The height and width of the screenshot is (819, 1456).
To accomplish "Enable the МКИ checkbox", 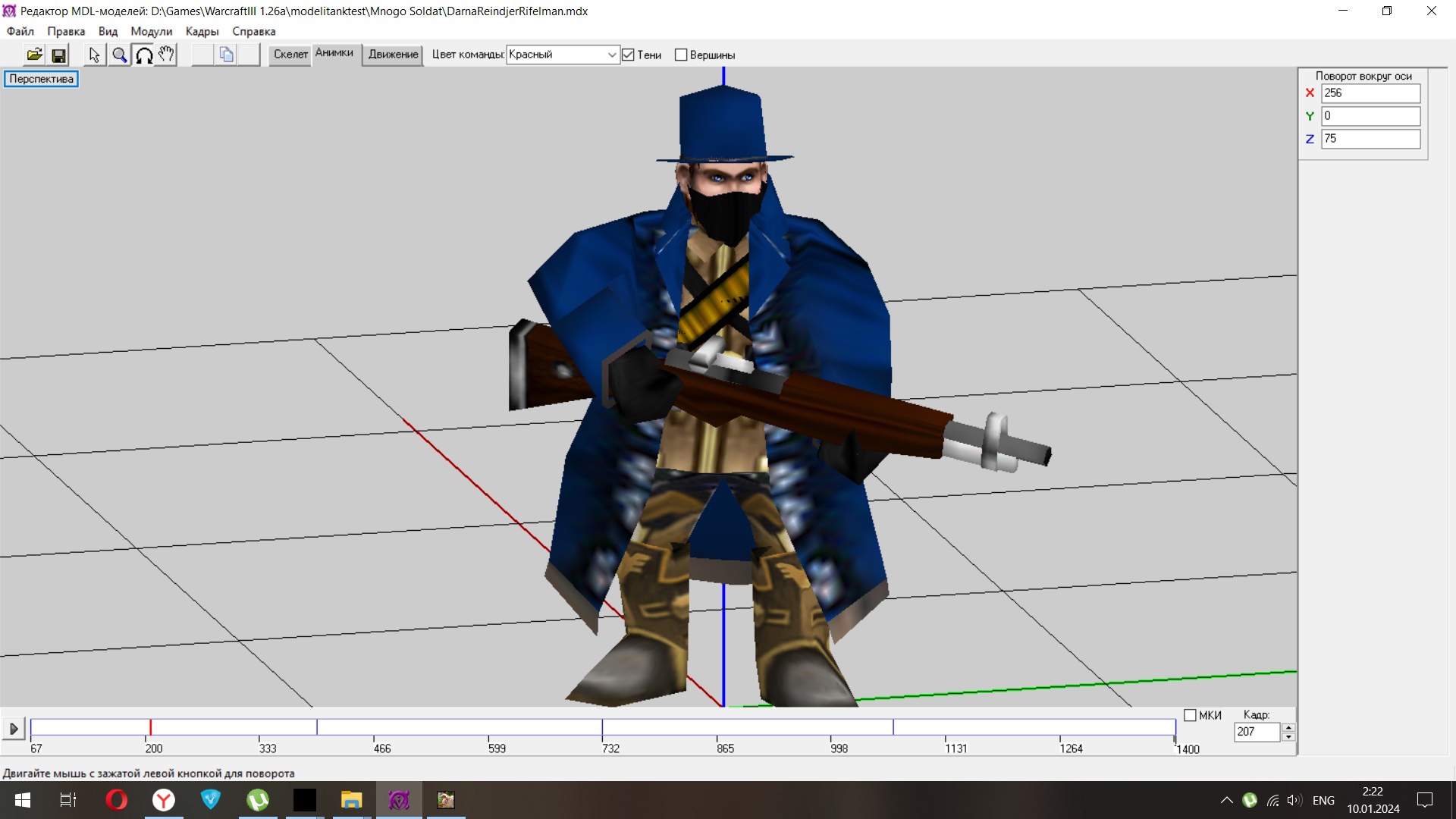I will (x=1190, y=715).
